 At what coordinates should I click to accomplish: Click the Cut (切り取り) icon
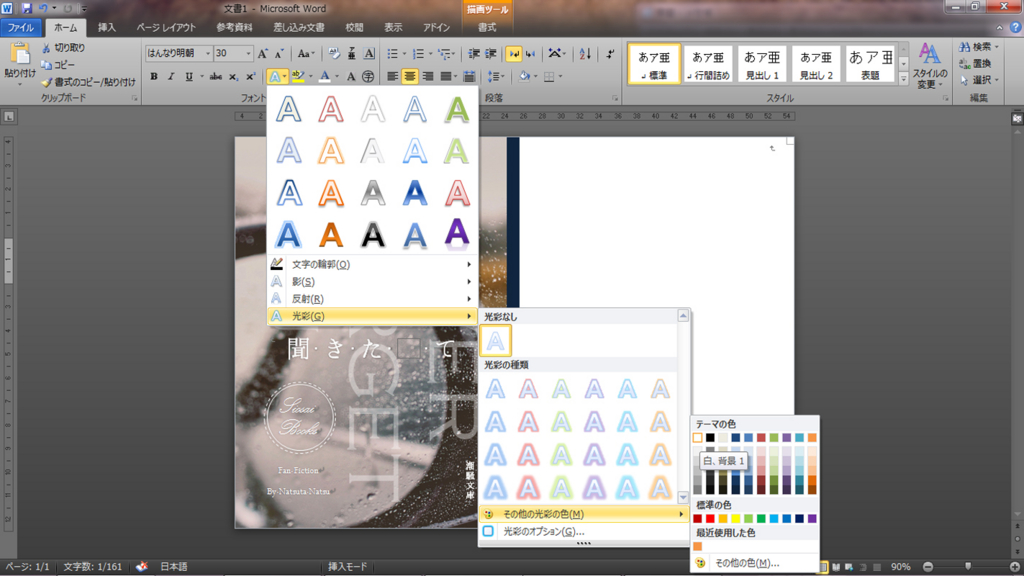[x=46, y=48]
